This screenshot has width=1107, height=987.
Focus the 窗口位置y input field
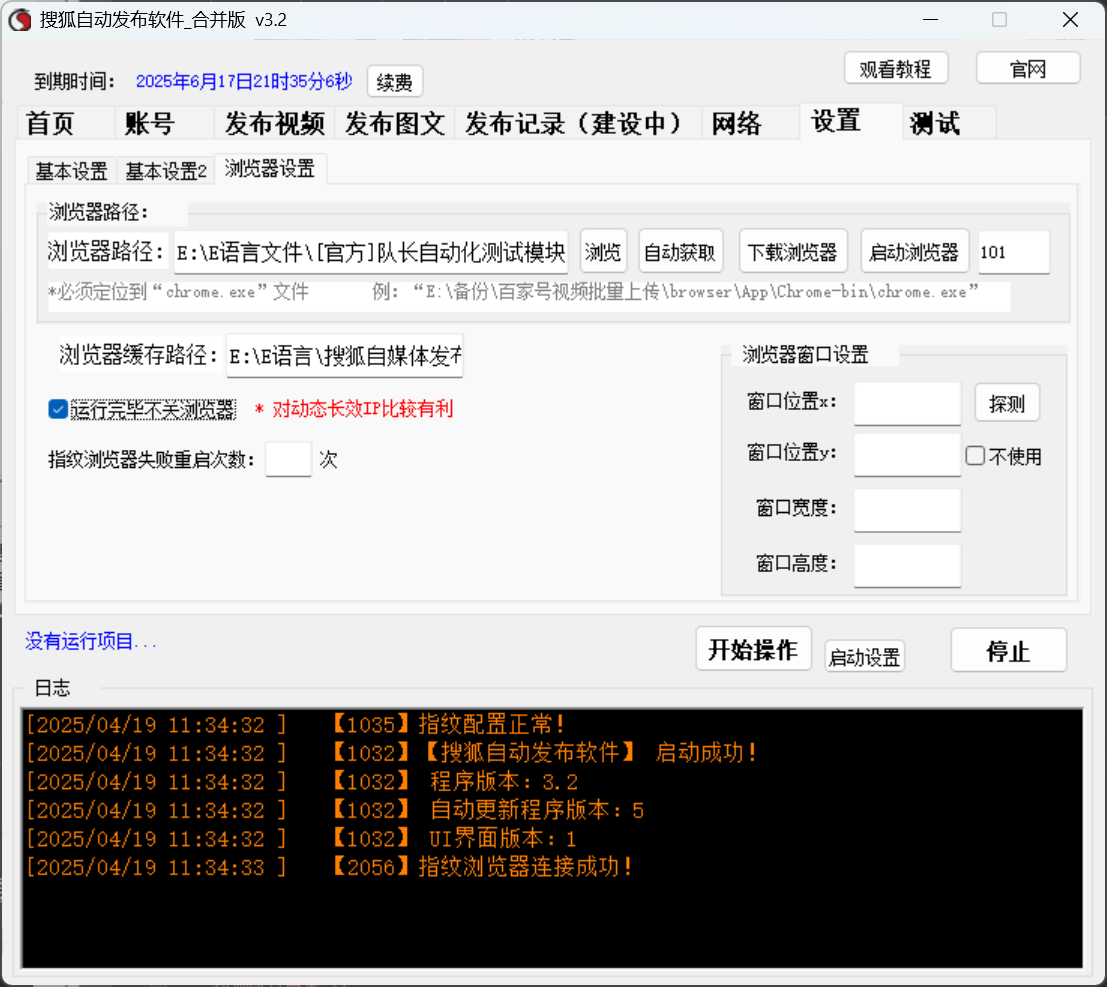tap(907, 455)
